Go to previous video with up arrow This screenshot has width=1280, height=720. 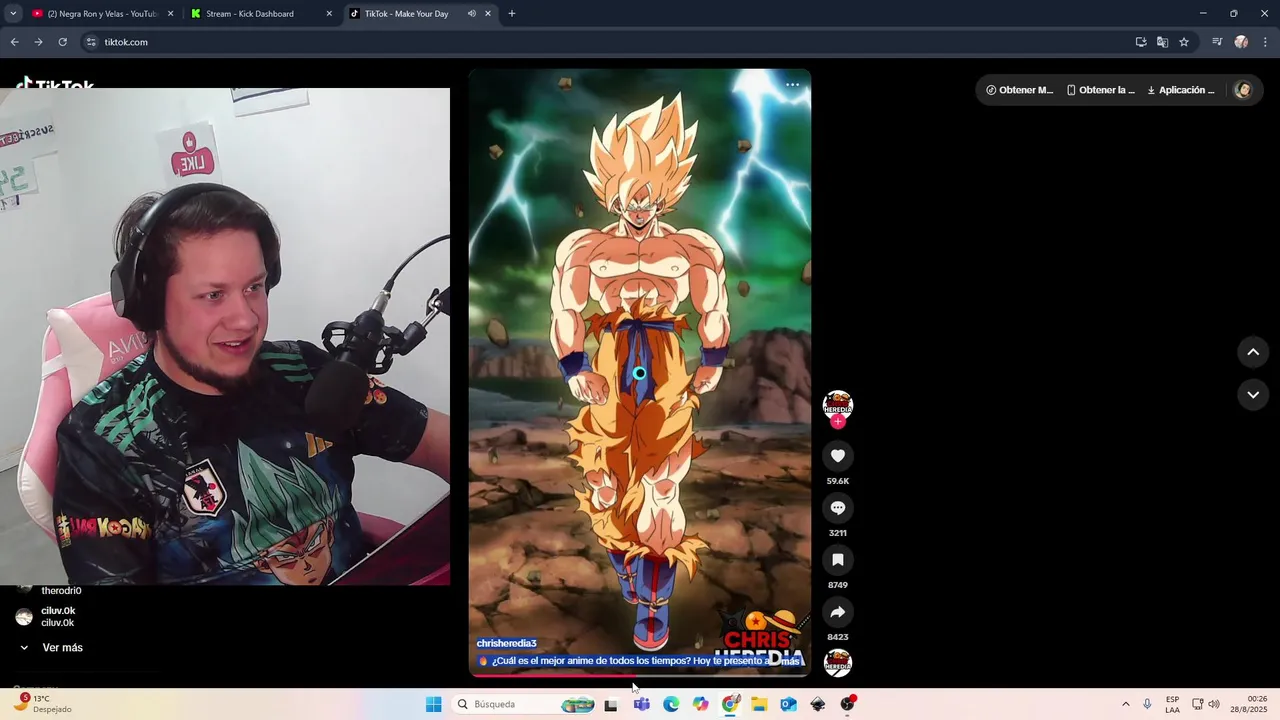click(x=1253, y=352)
